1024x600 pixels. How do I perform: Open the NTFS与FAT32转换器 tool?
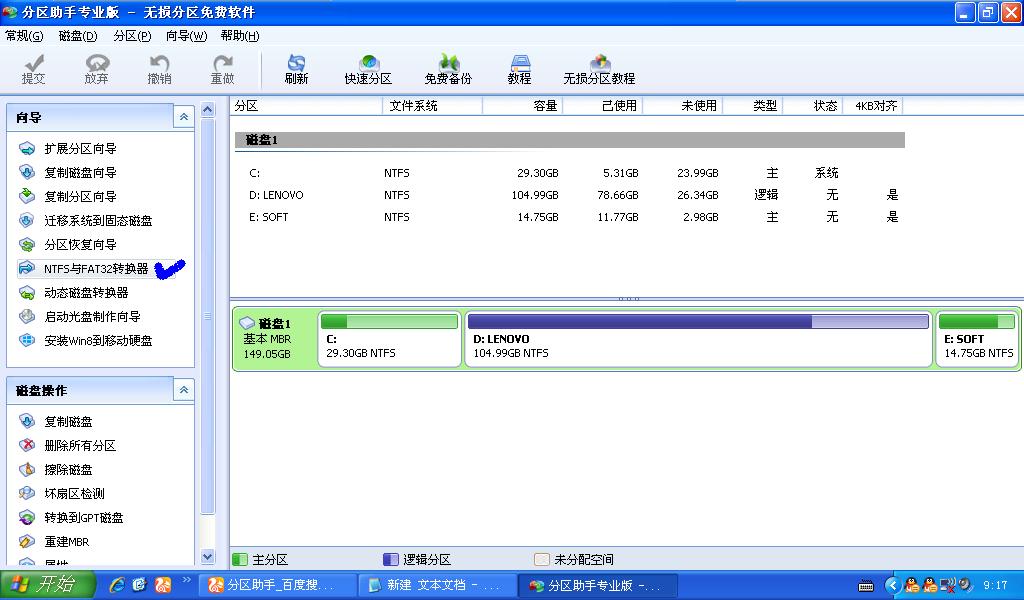(95, 269)
